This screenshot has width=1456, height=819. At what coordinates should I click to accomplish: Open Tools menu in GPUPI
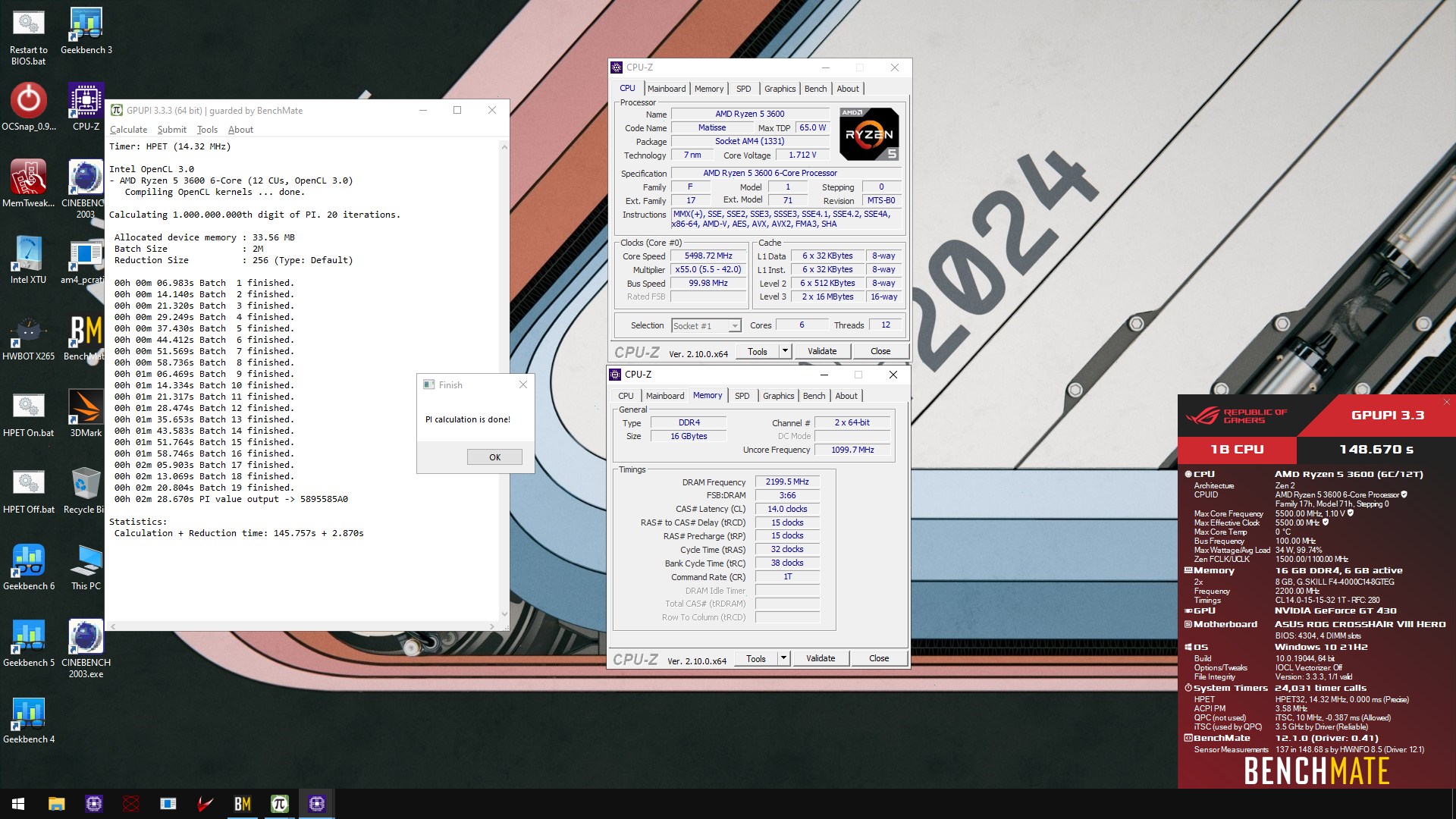click(x=207, y=130)
